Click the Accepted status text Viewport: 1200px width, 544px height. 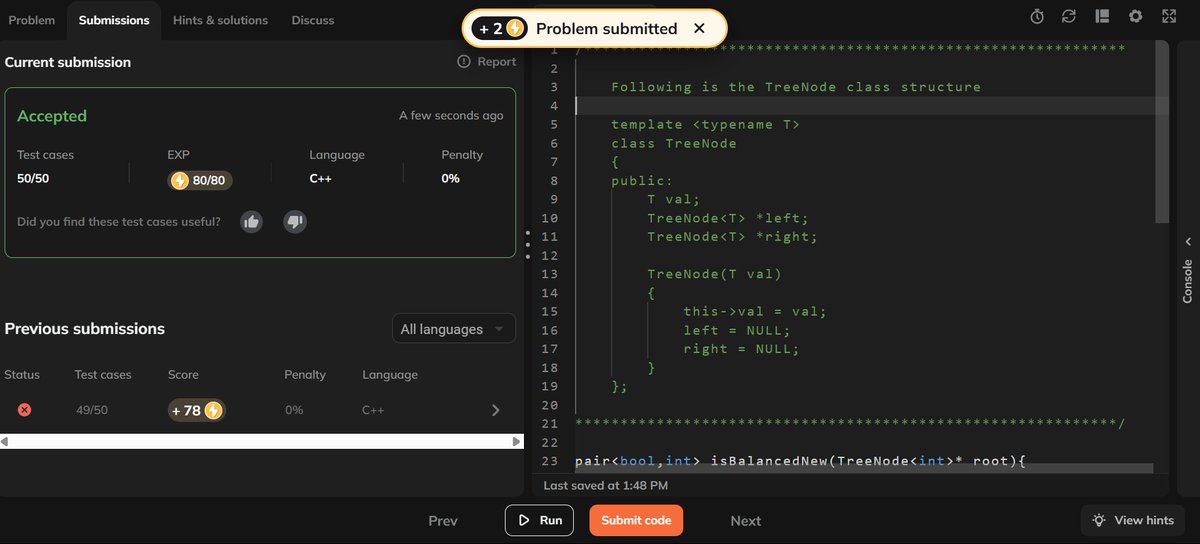(52, 116)
